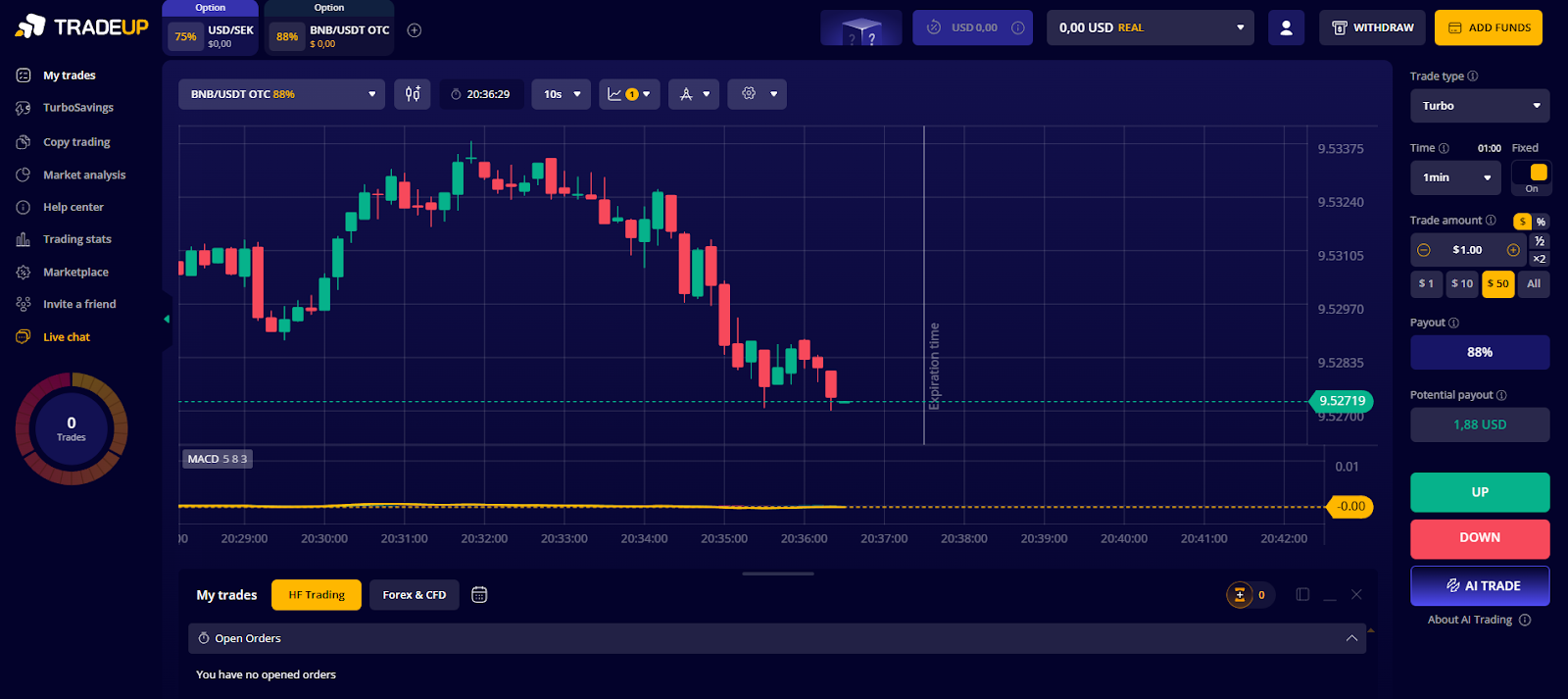1568x699 pixels.
Task: Increase trade amount with the plus icon
Action: [1513, 250]
